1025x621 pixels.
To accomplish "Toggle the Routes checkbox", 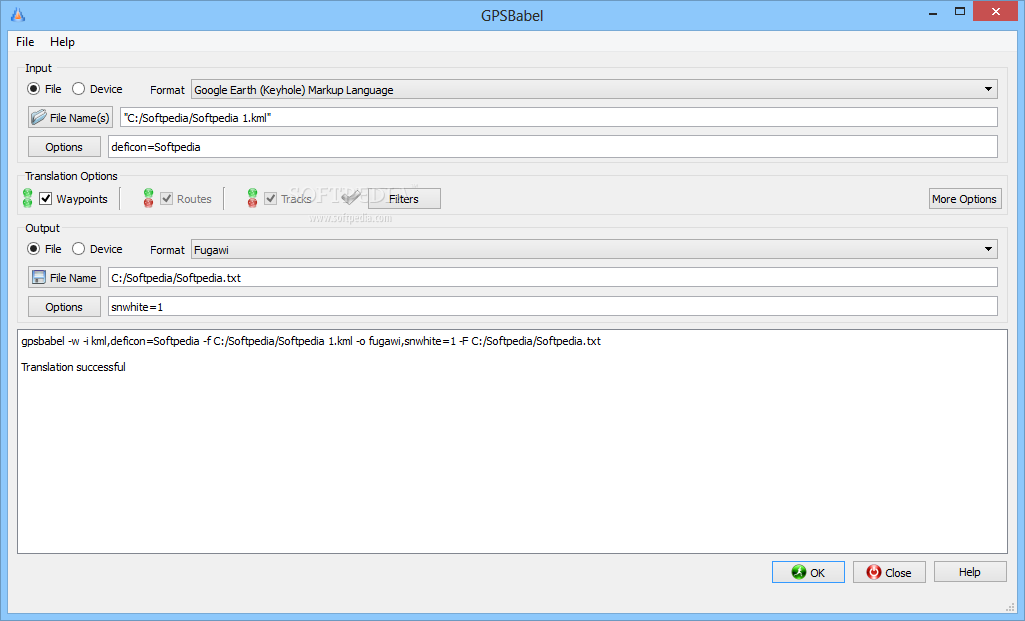I will pyautogui.click(x=167, y=199).
